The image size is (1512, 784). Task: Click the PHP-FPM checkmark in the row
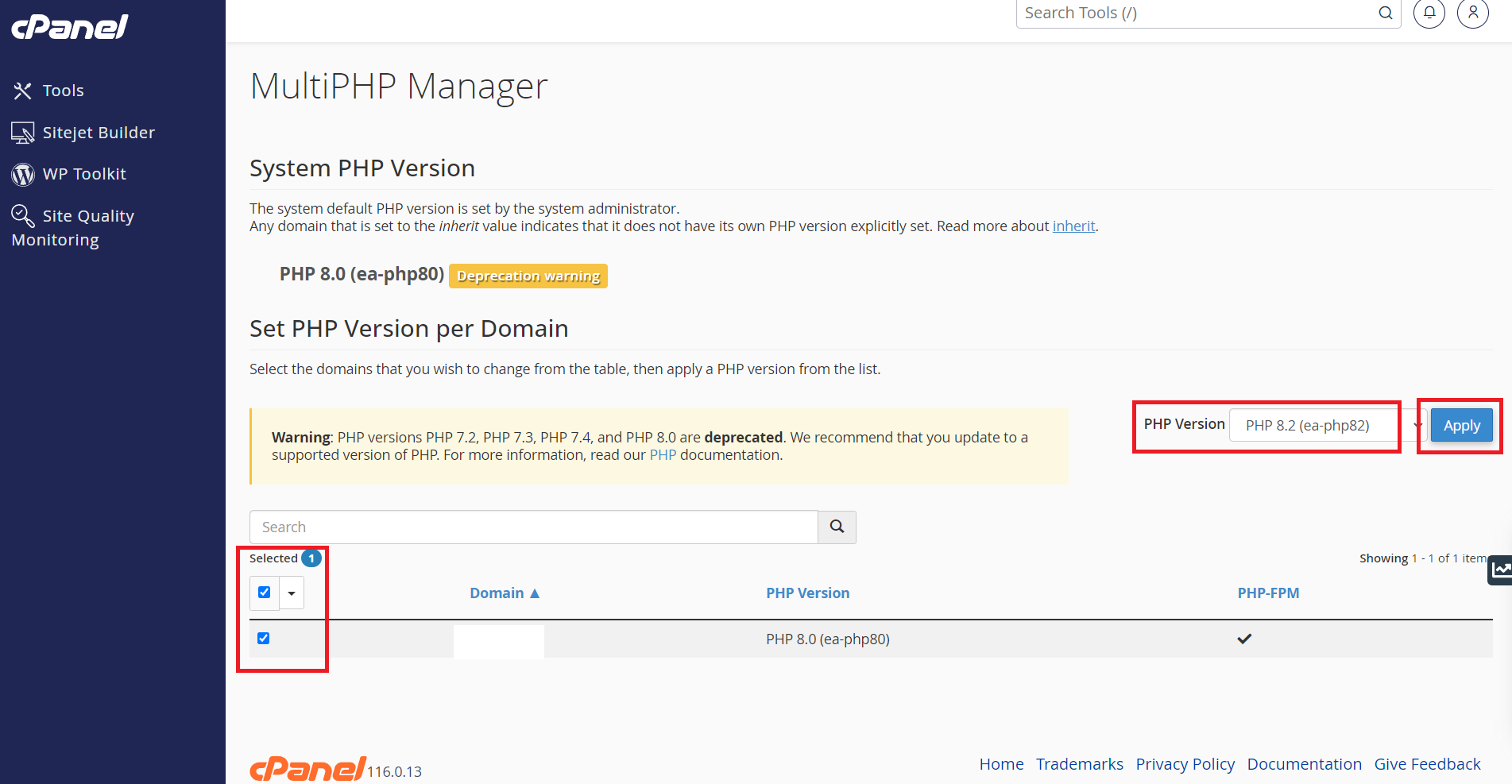[1244, 639]
